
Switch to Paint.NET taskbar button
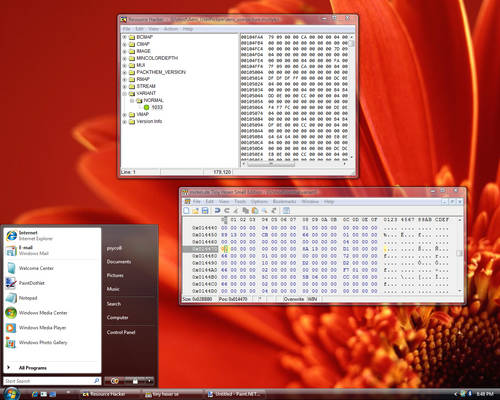(235, 394)
